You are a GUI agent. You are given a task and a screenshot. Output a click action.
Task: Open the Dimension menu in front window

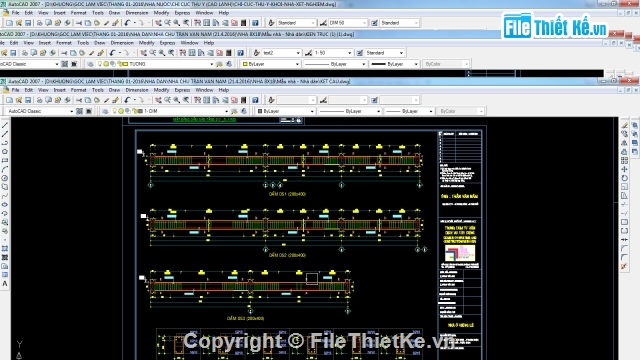click(137, 90)
